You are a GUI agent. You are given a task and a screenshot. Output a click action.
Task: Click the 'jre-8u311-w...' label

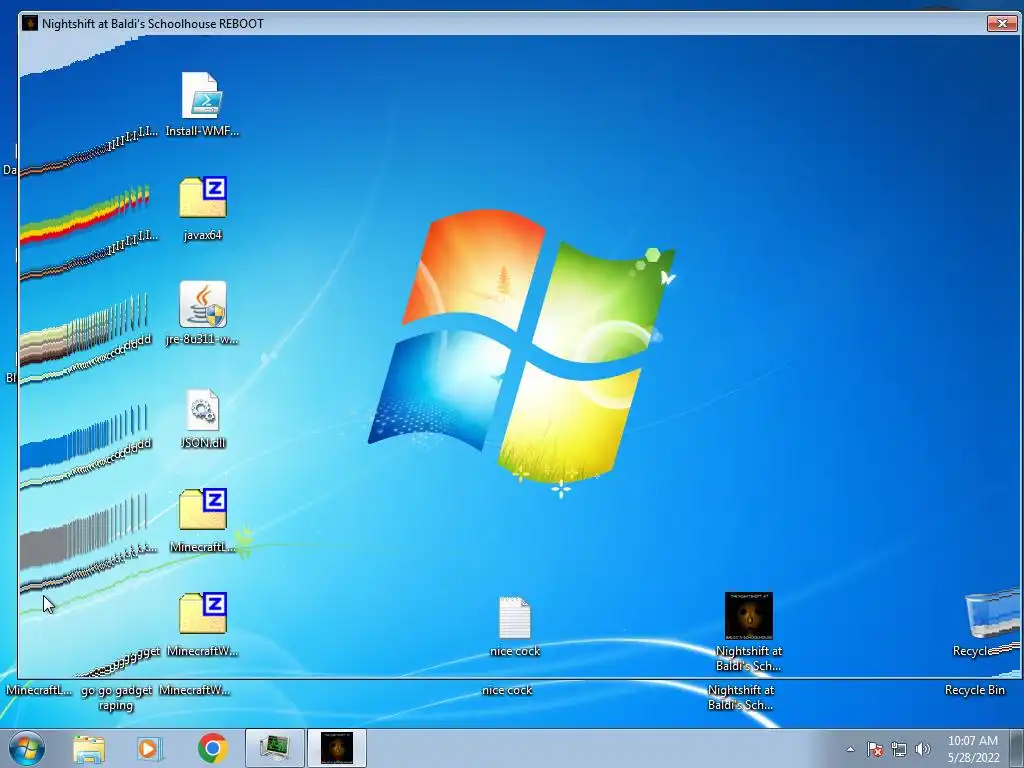point(202,339)
